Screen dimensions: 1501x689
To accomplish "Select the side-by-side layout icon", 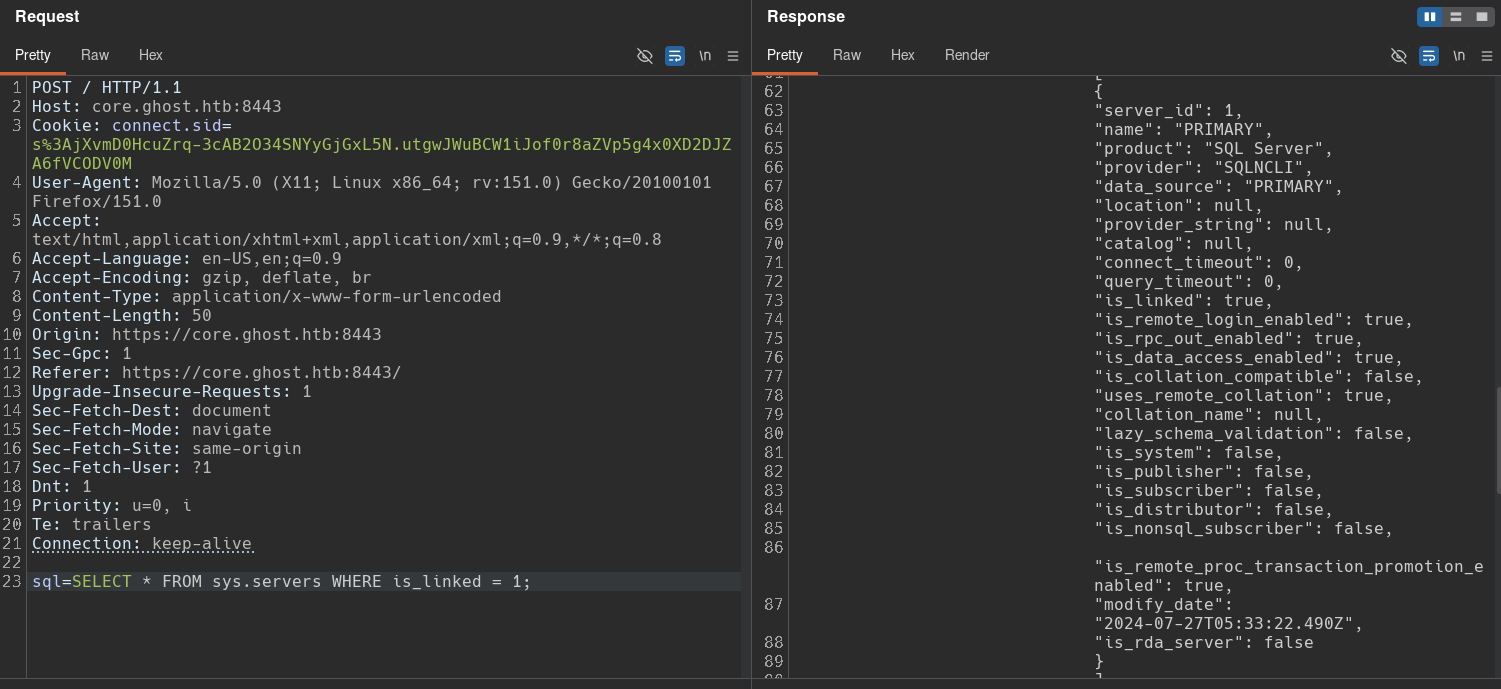I will [1430, 17].
